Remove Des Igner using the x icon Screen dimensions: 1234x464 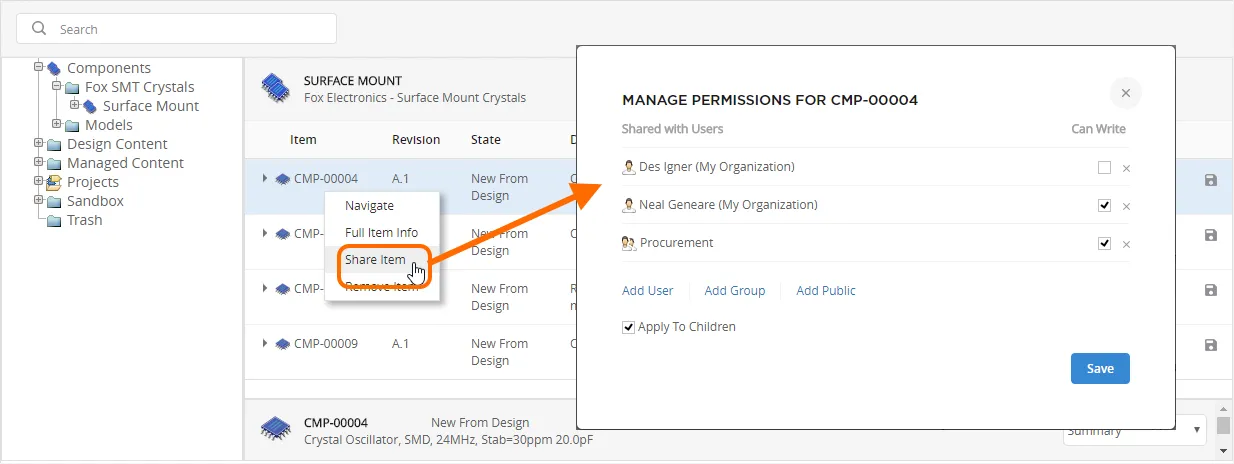1126,168
